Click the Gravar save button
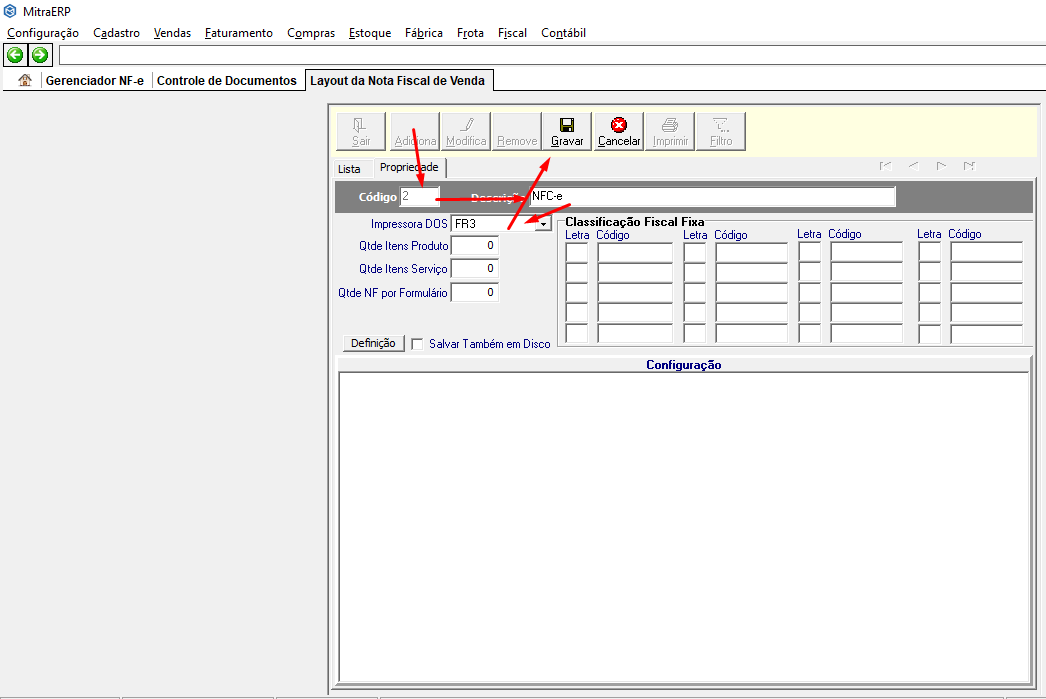 coord(567,131)
